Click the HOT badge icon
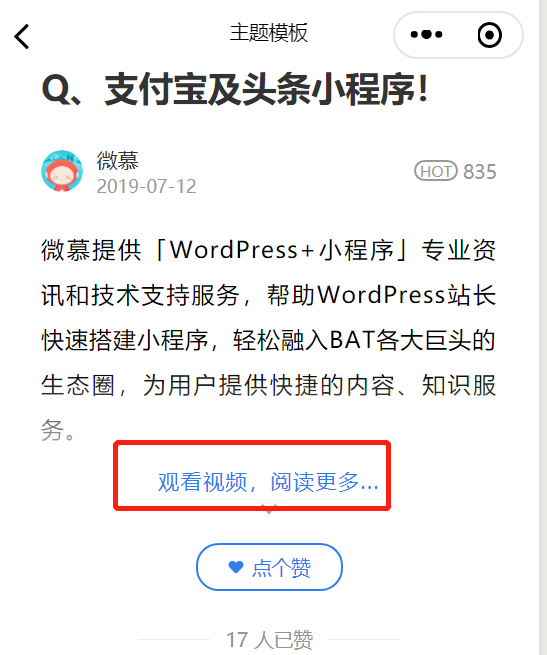Image resolution: width=547 pixels, height=655 pixels. (435, 171)
